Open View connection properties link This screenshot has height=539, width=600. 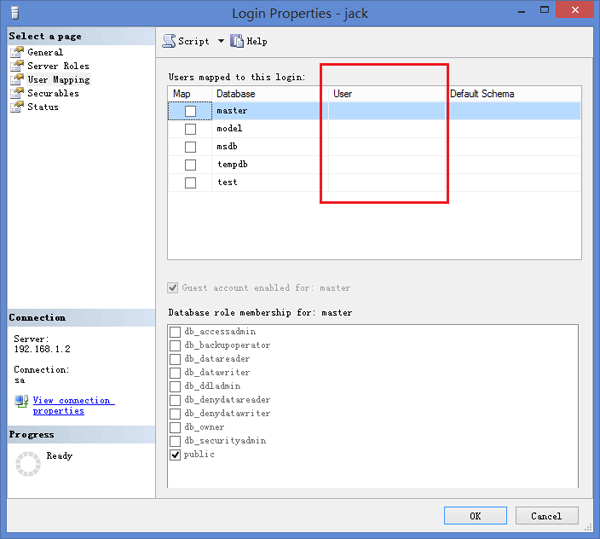pyautogui.click(x=73, y=405)
